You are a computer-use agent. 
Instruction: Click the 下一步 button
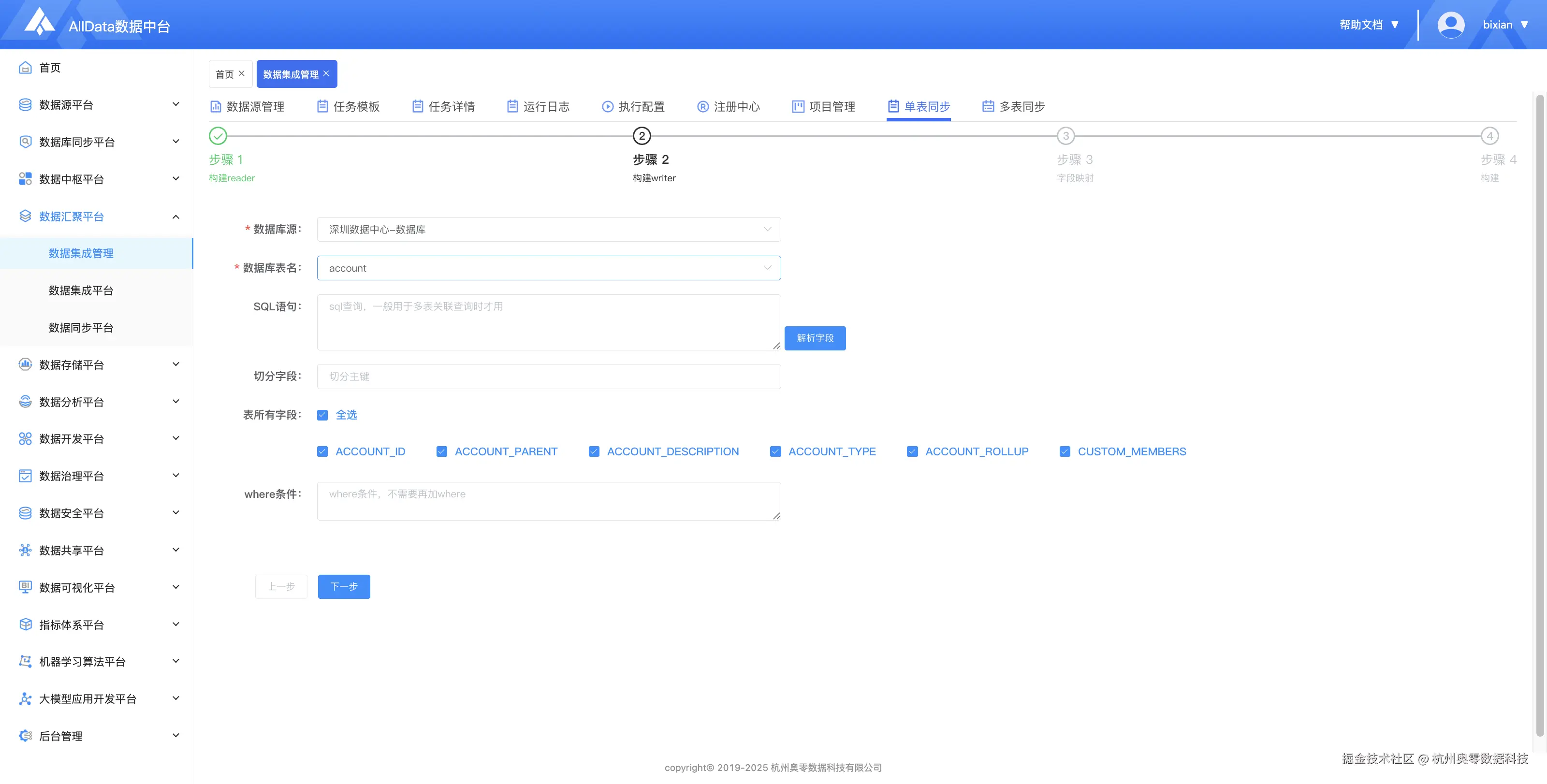tap(344, 586)
